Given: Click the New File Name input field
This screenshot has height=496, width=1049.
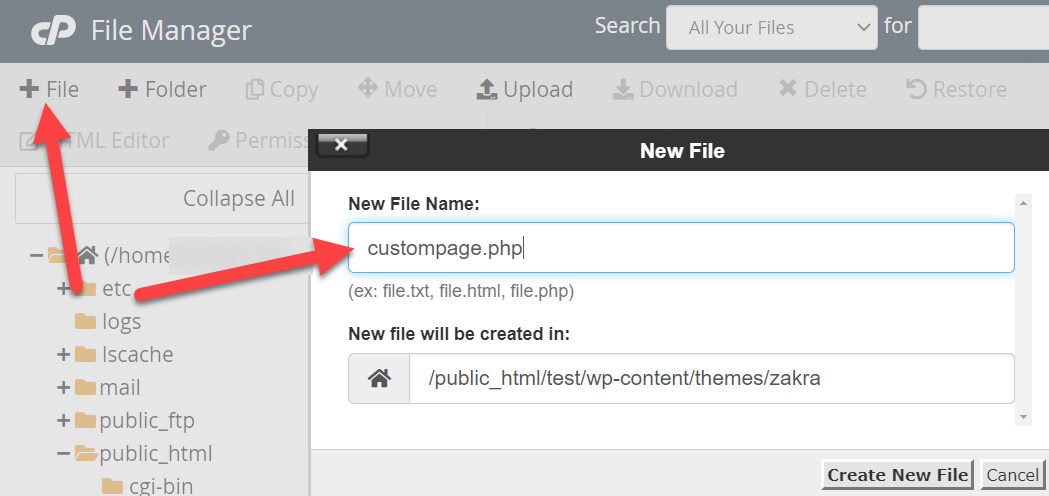Looking at the screenshot, I should (x=680, y=247).
